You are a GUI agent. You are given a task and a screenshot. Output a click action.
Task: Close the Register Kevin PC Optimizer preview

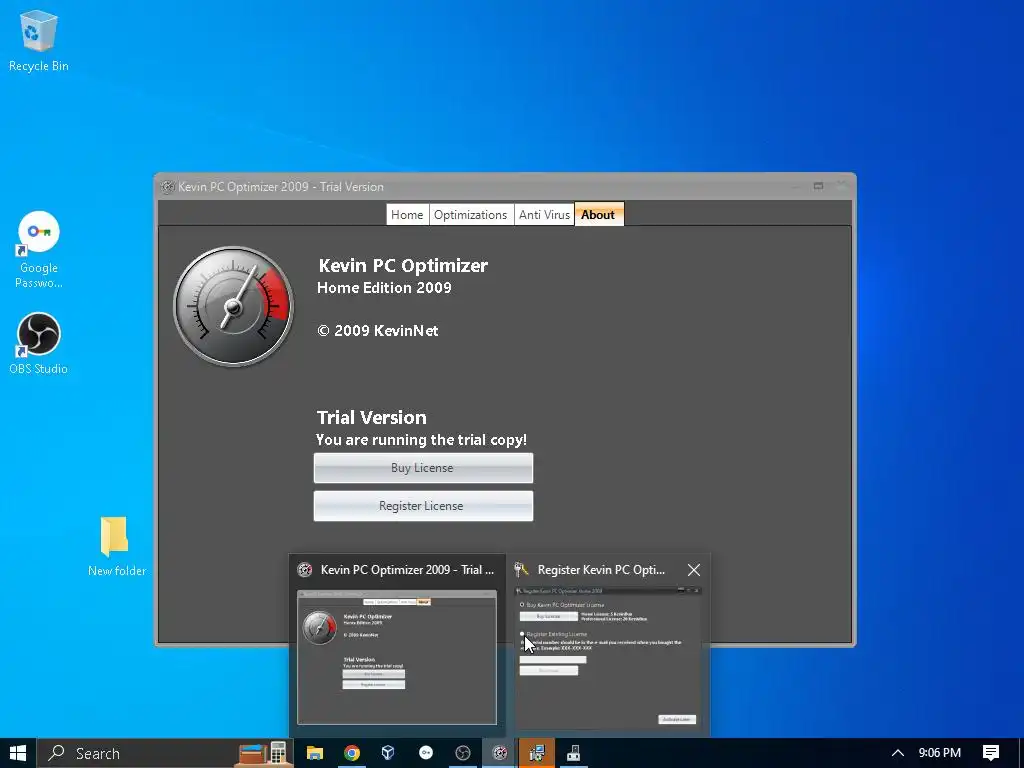[x=694, y=570]
